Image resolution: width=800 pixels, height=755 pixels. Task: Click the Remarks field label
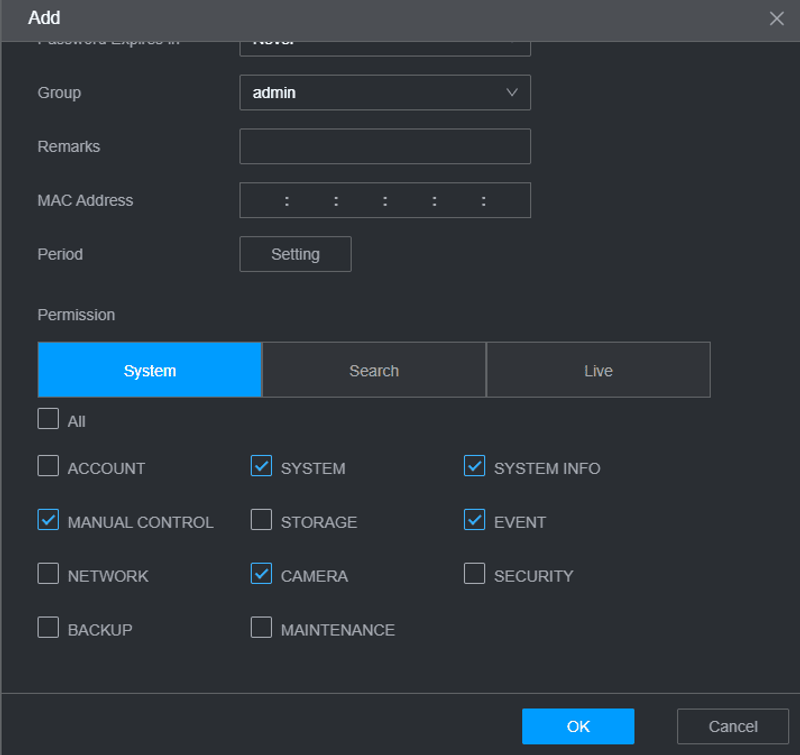(69, 146)
